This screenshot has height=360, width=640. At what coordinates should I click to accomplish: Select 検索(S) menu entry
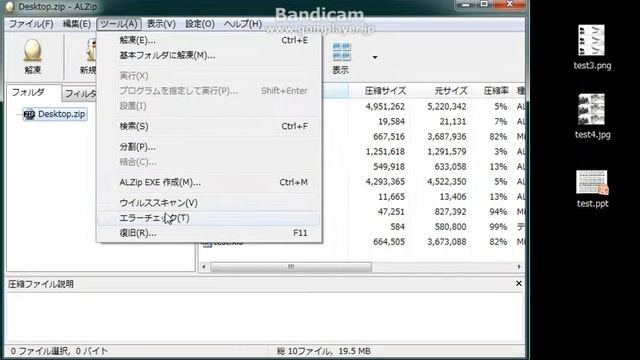click(209, 127)
